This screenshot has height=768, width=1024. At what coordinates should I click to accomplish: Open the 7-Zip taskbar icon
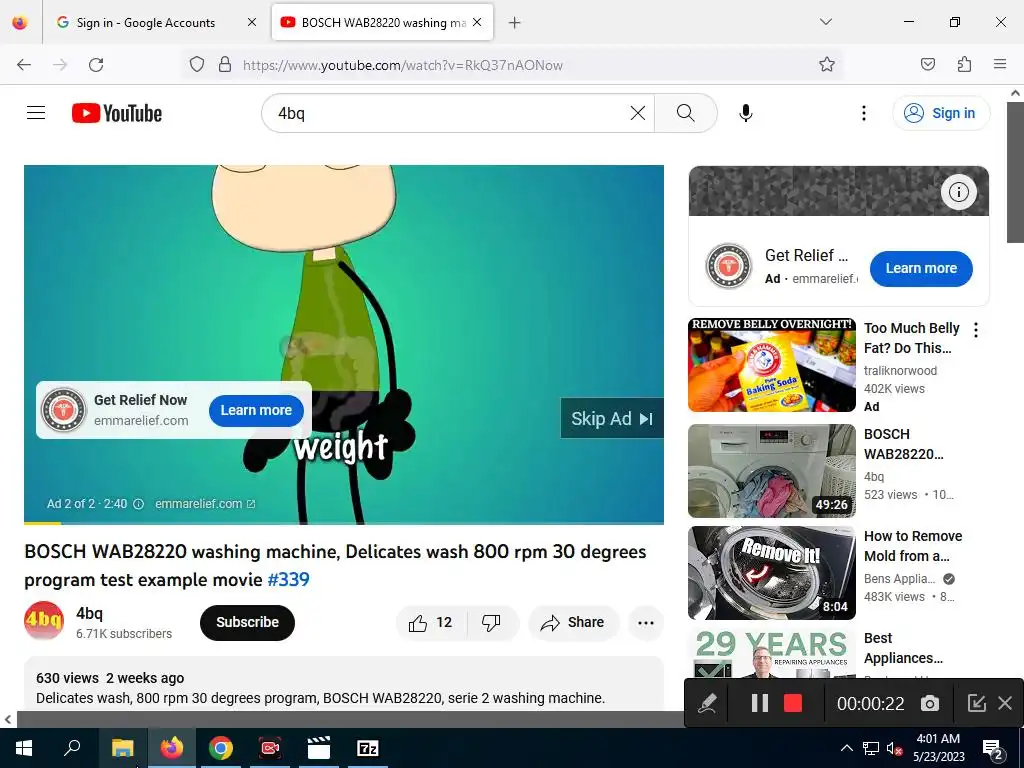pyautogui.click(x=368, y=748)
